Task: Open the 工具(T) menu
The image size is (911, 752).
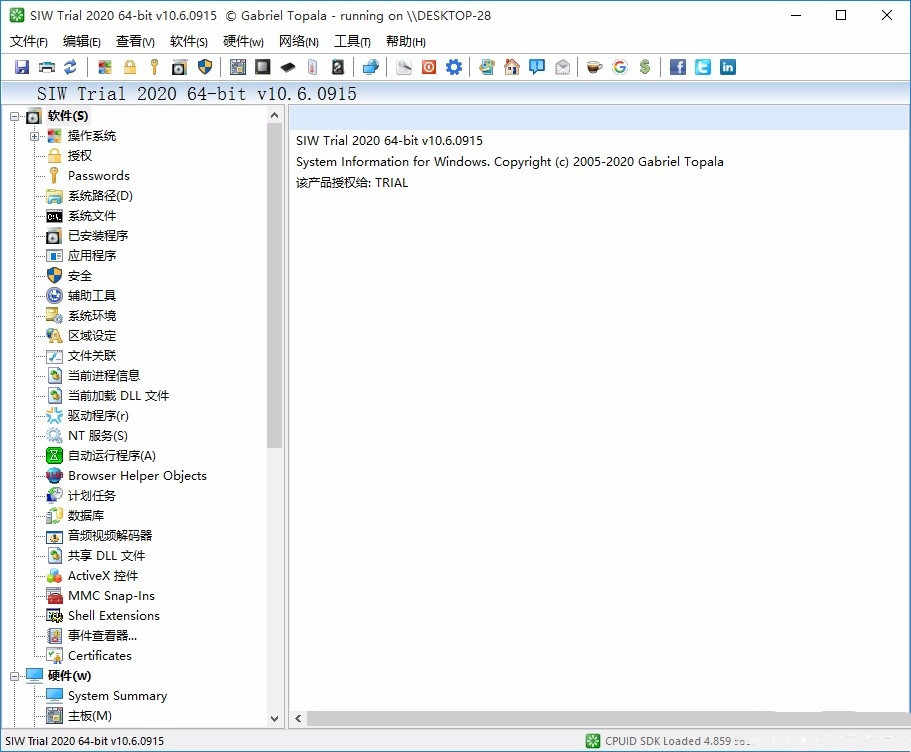Action: [x=352, y=41]
